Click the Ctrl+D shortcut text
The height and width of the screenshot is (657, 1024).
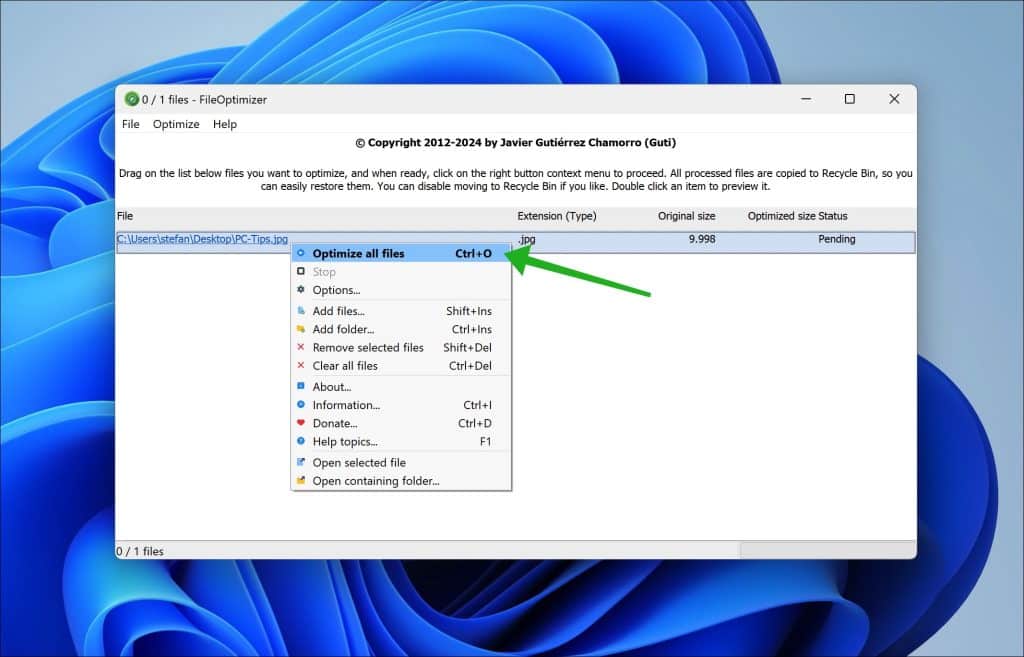coord(475,423)
